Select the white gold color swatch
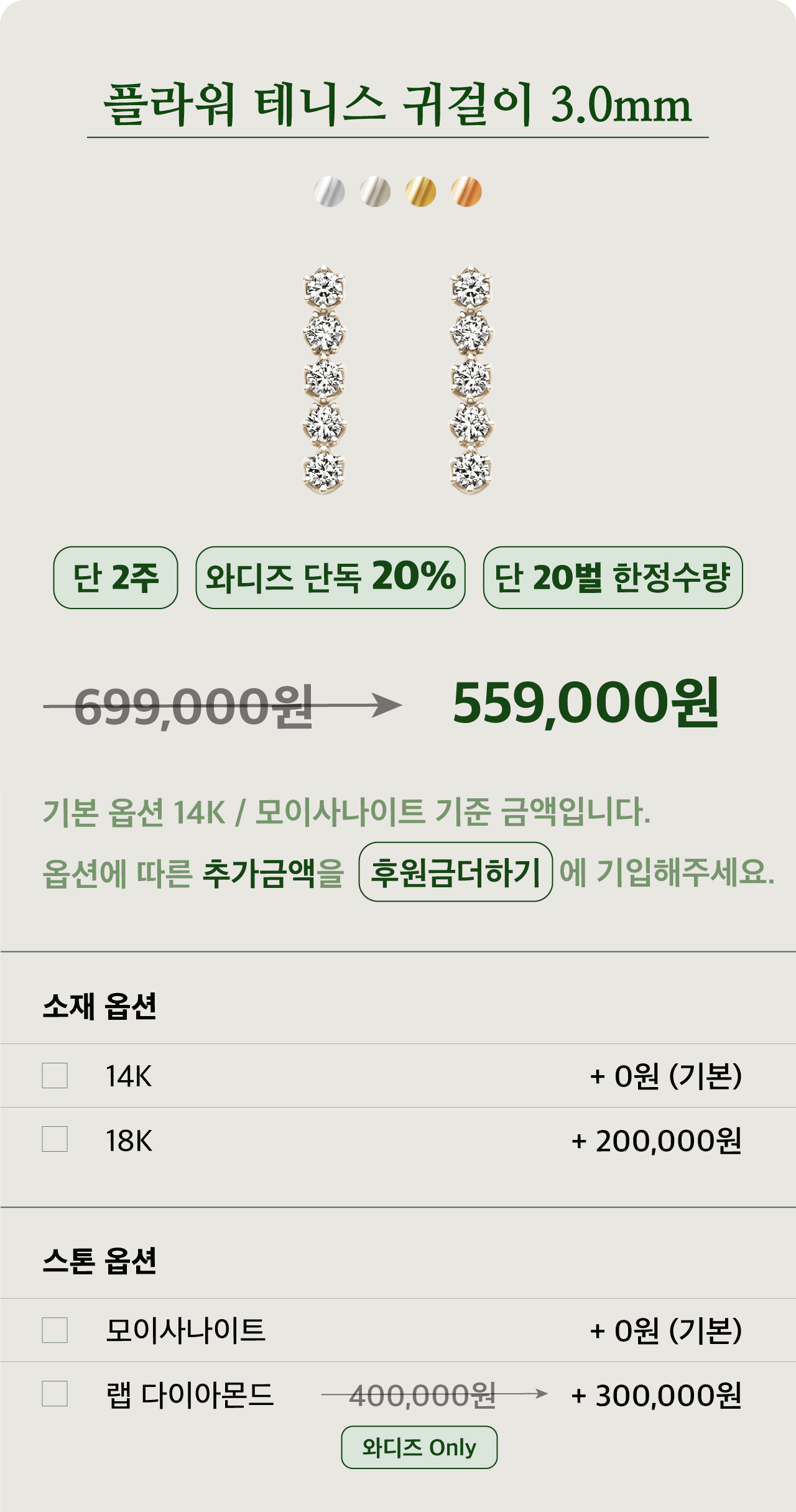The width and height of the screenshot is (796, 1512). pyautogui.click(x=330, y=192)
